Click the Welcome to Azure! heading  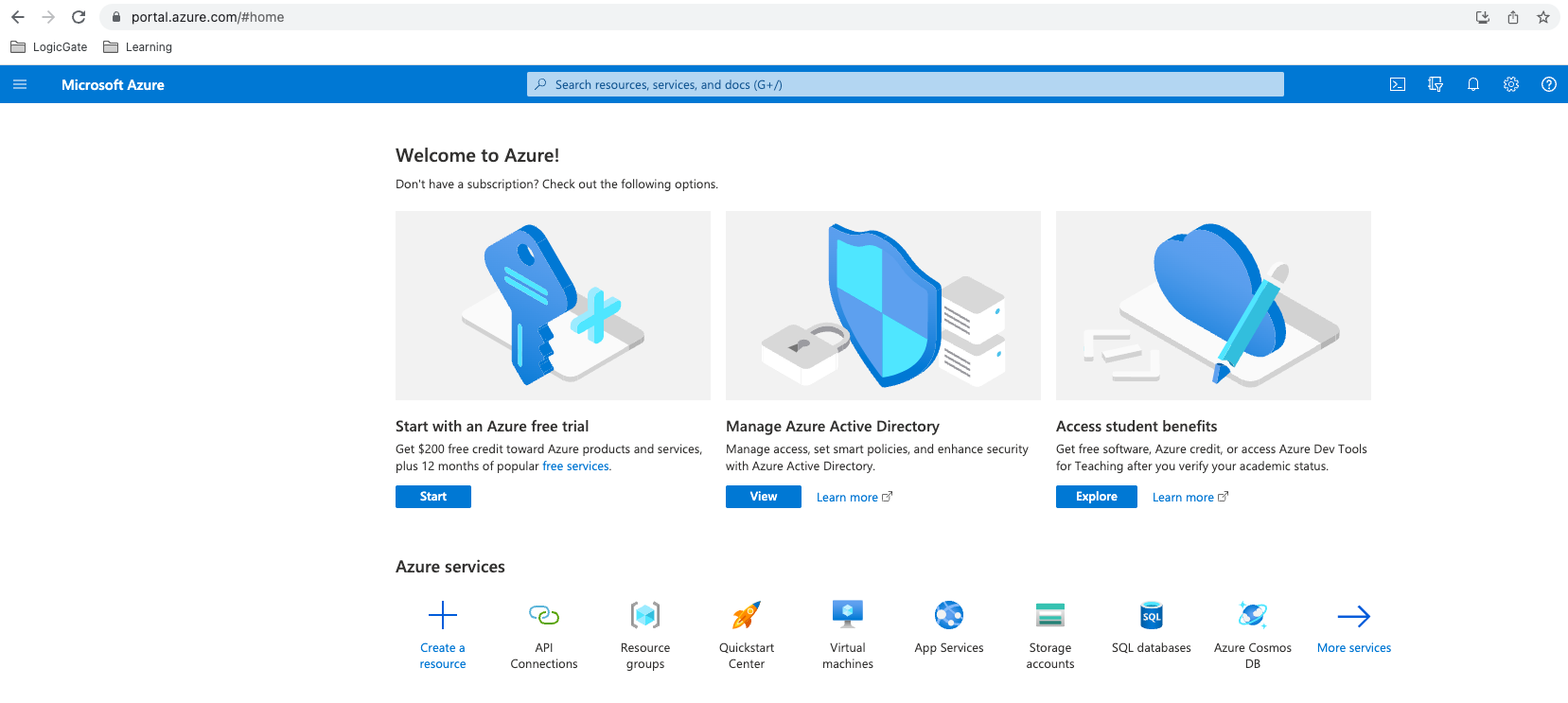tap(477, 155)
